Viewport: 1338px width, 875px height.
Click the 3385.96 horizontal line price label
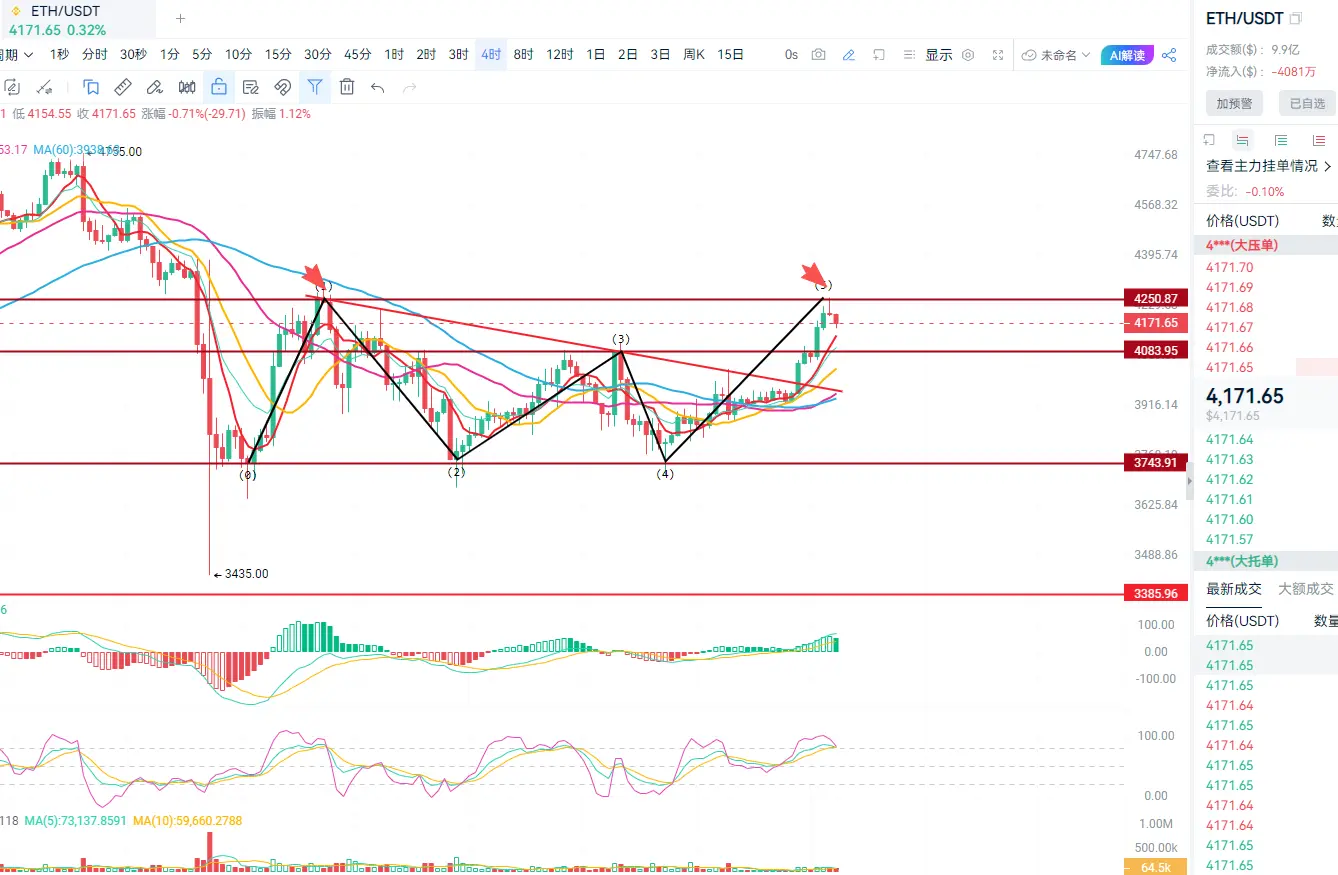click(x=1155, y=593)
